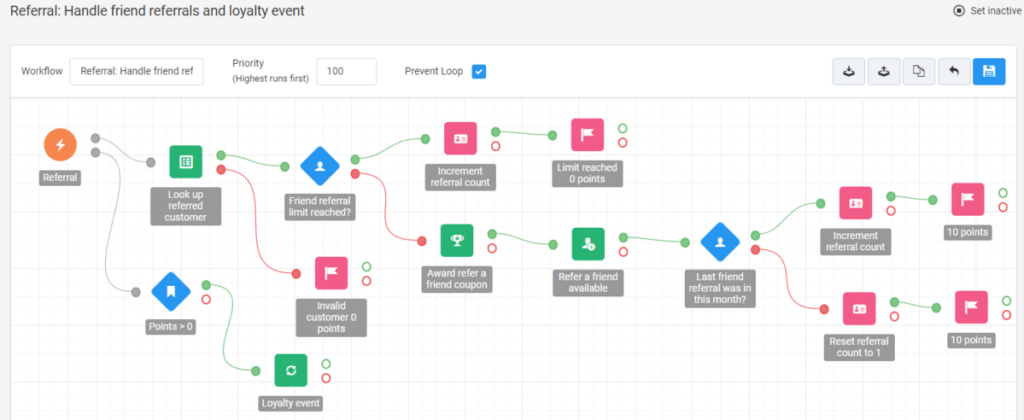The height and width of the screenshot is (420, 1024).
Task: Click Set inactive to deactivate the workflow
Action: [x=988, y=10]
